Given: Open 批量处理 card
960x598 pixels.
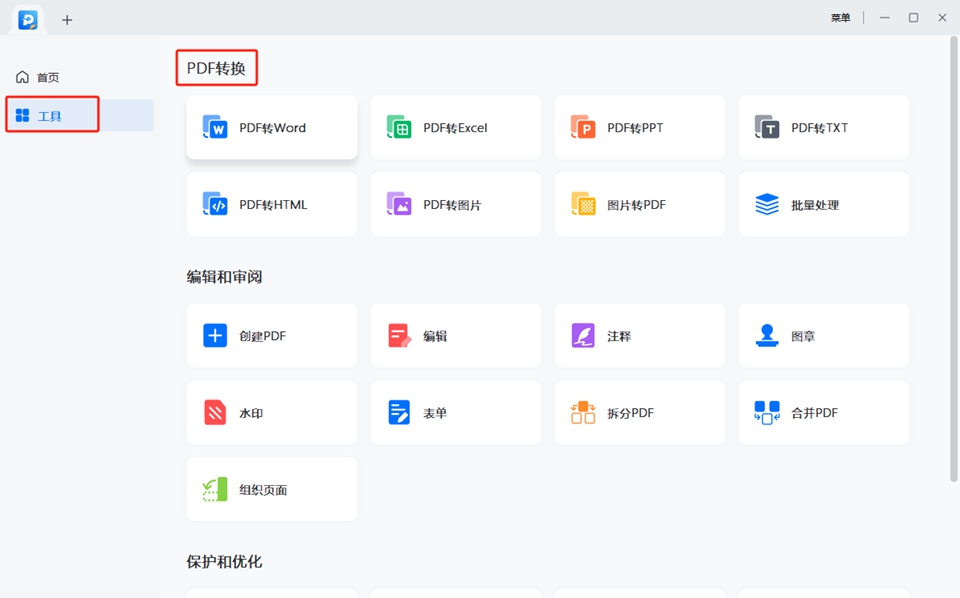Looking at the screenshot, I should point(823,204).
